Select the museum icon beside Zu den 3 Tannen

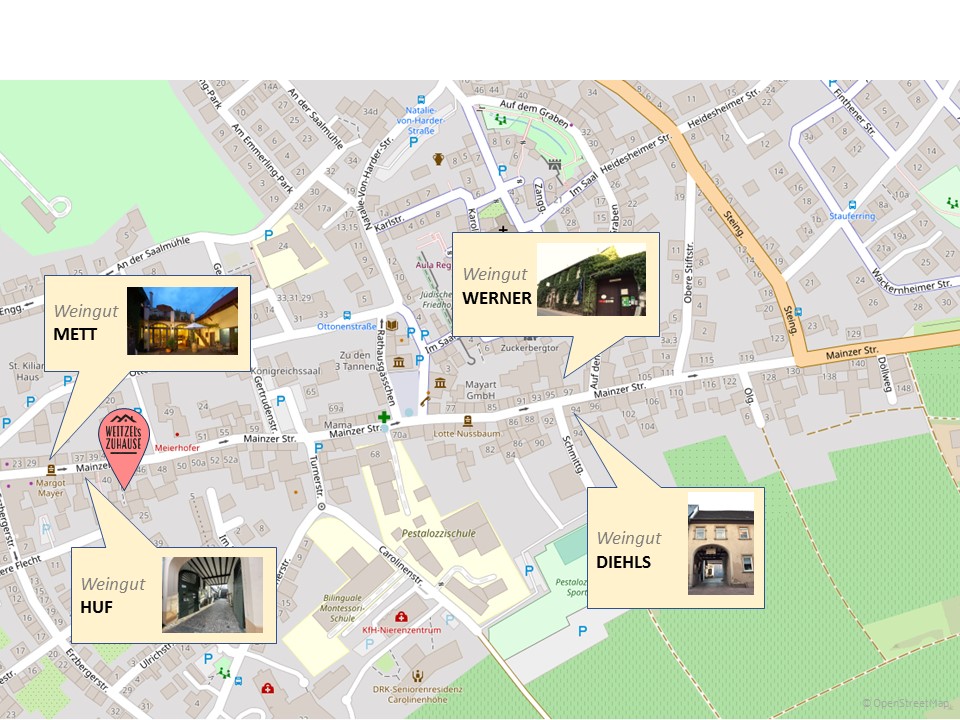[399, 362]
